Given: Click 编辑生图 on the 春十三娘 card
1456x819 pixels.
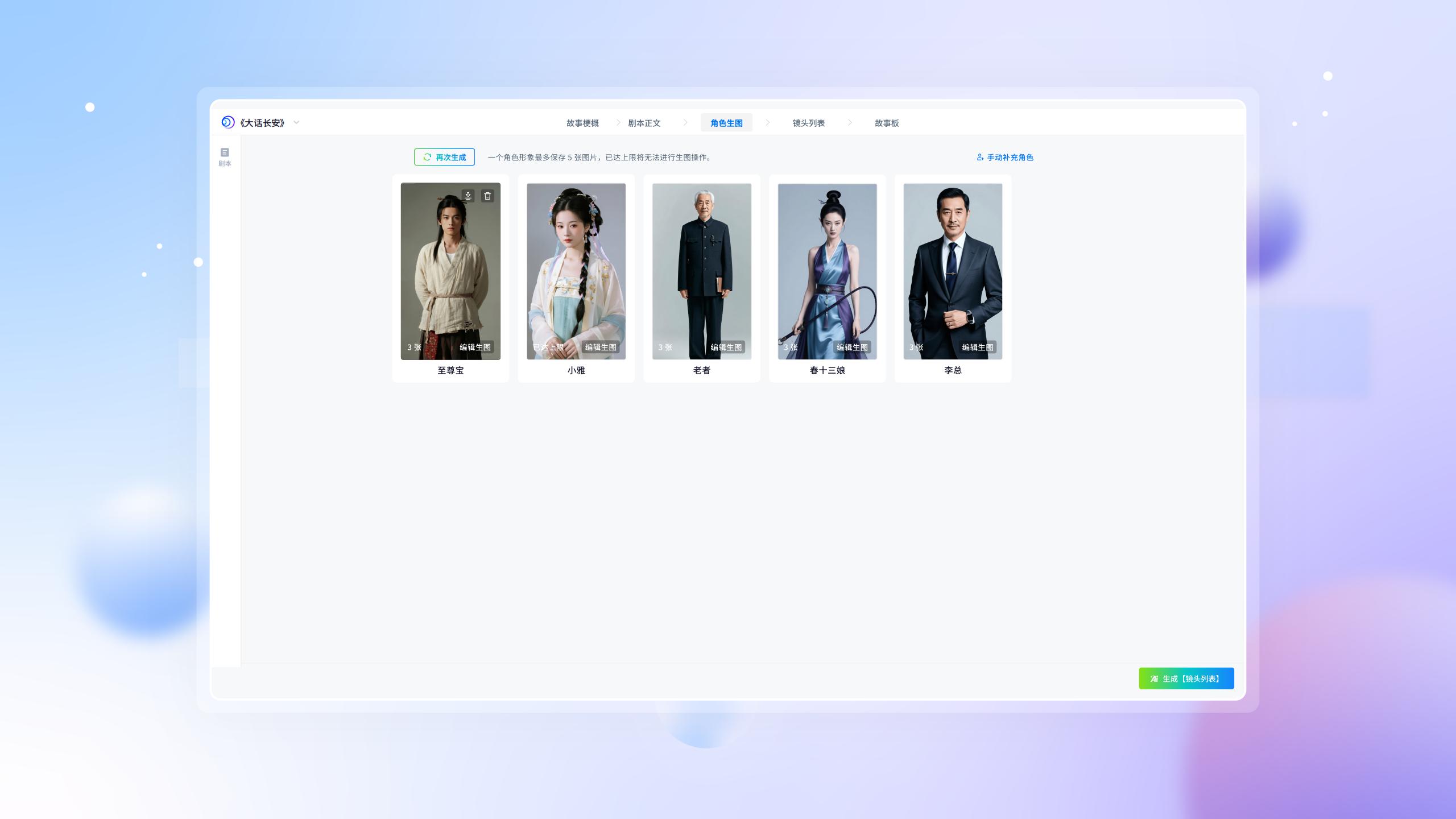Looking at the screenshot, I should point(852,347).
